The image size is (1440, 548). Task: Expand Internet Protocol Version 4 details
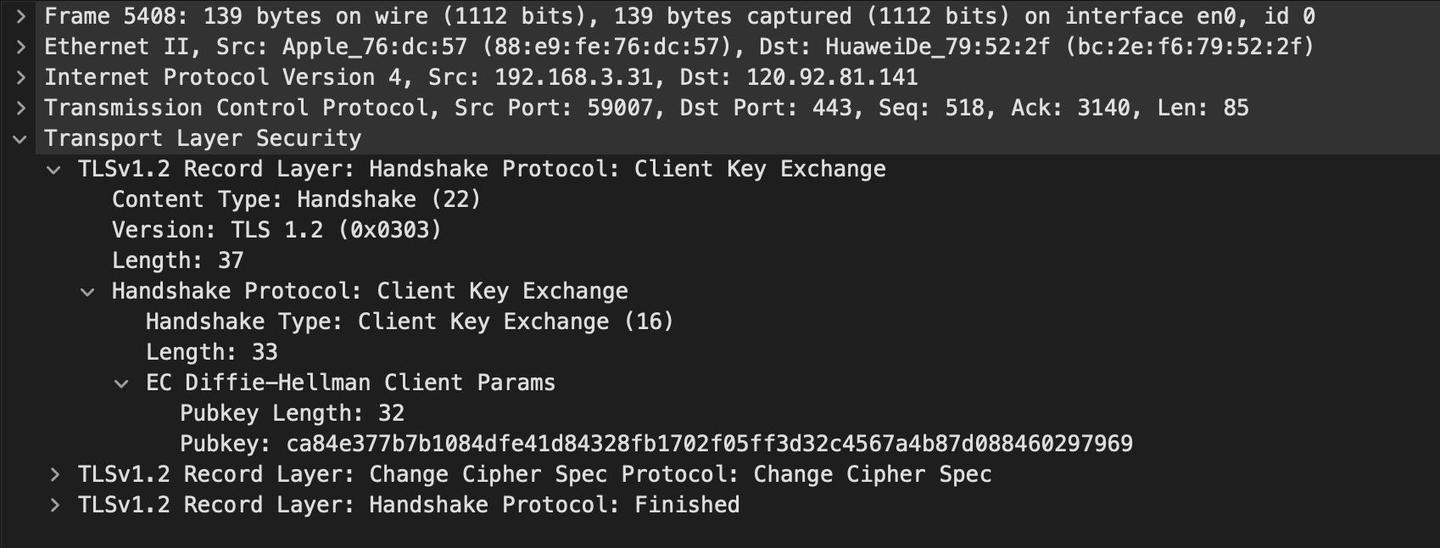pos(20,77)
